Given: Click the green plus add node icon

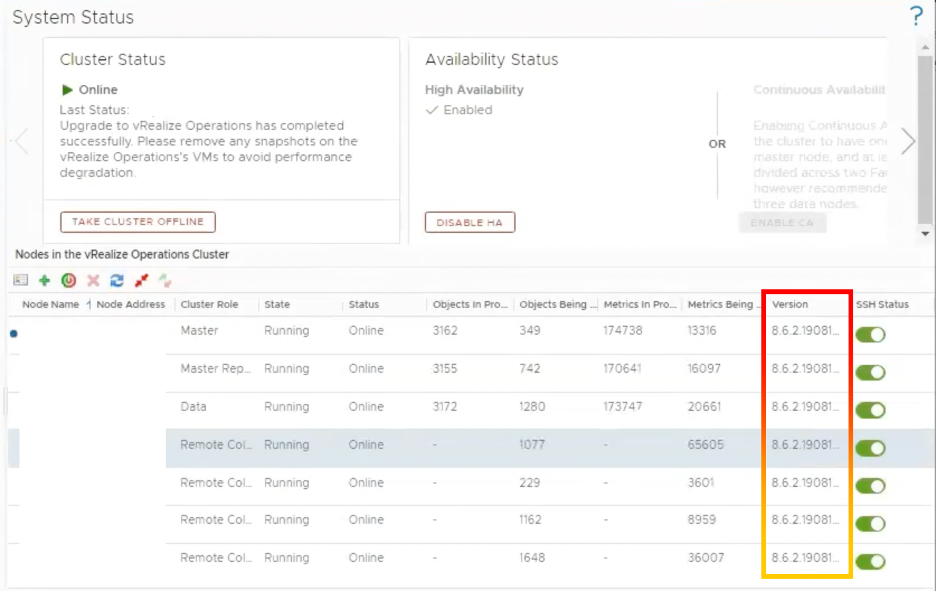Looking at the screenshot, I should tap(44, 281).
